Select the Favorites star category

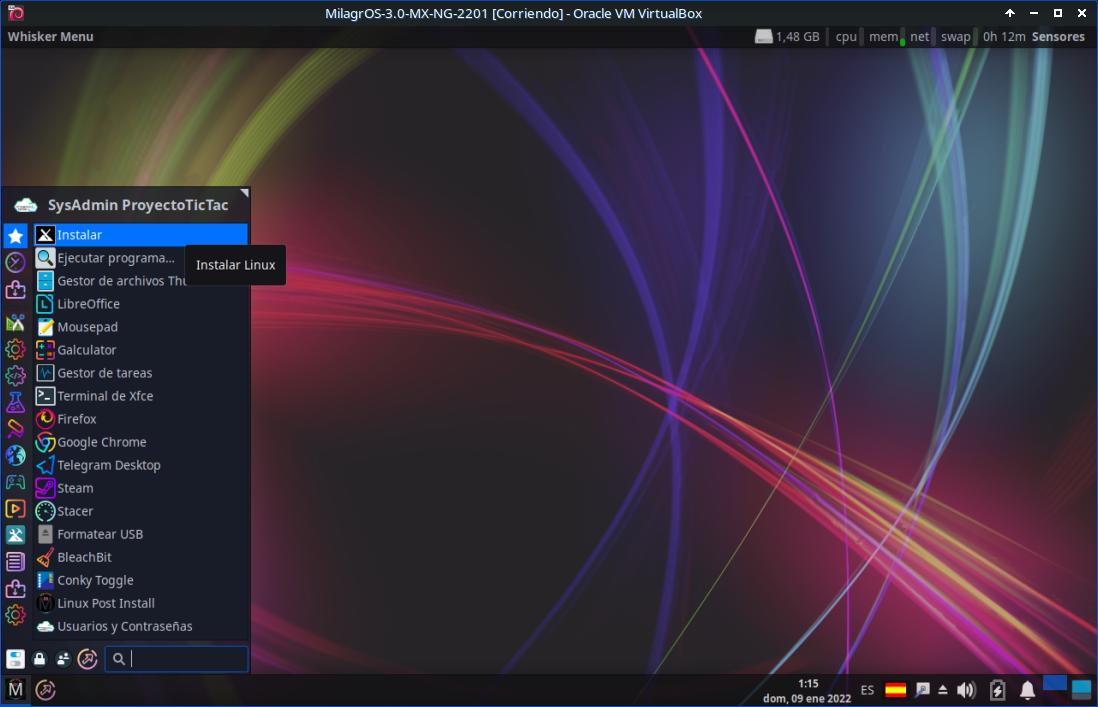15,236
